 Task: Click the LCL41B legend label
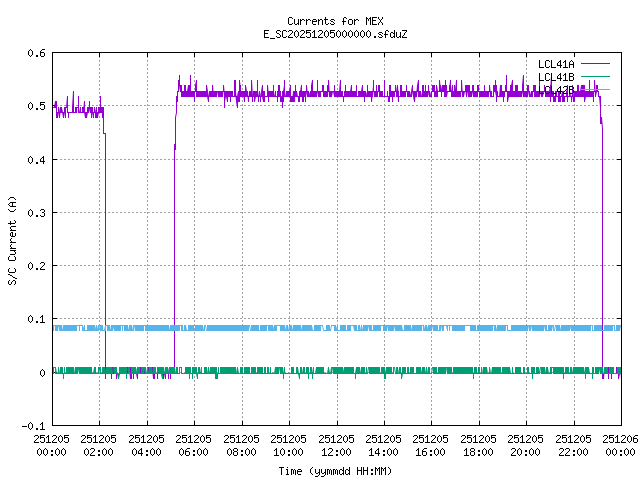click(x=556, y=77)
